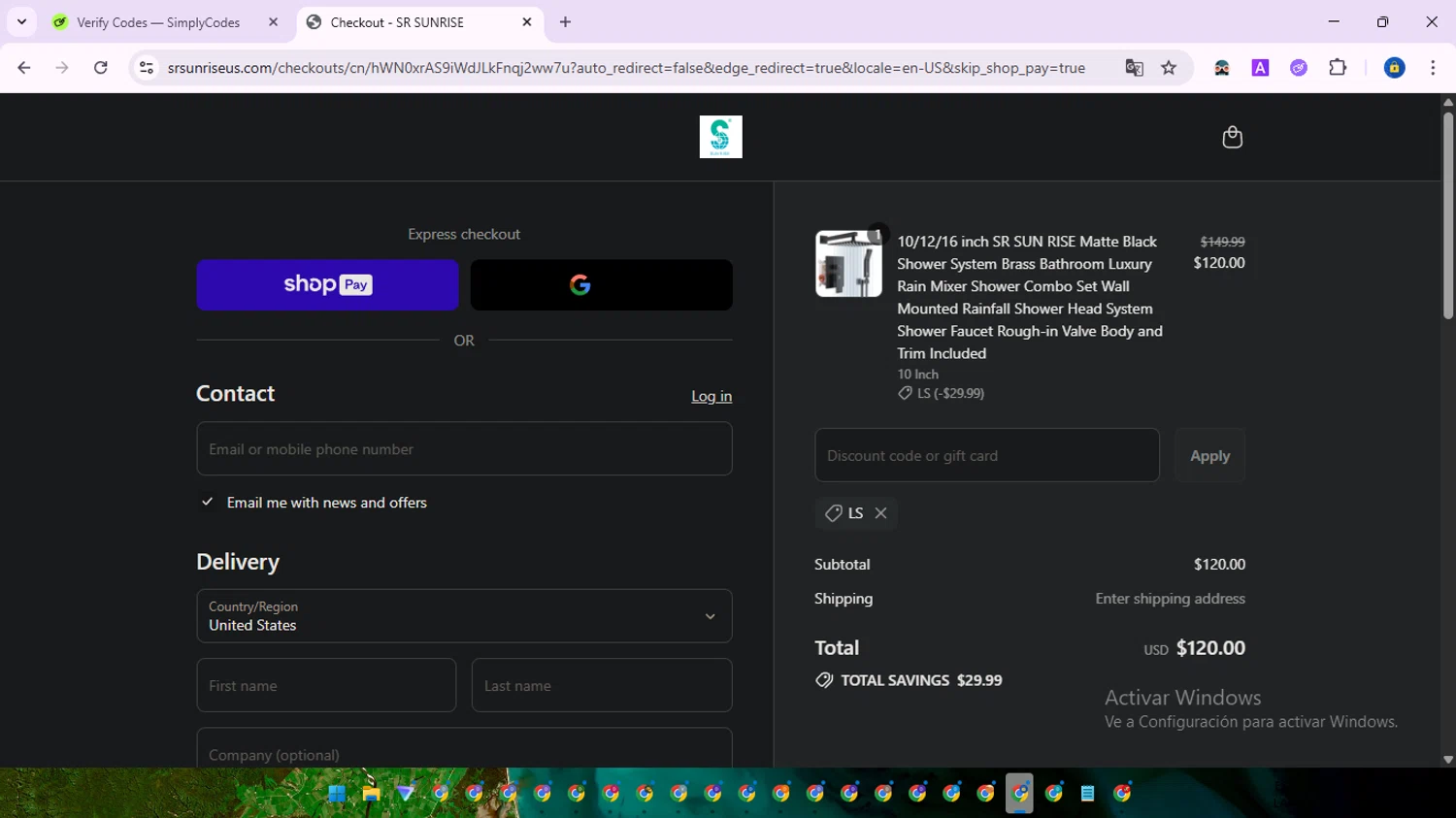Reload the checkout page
1456x818 pixels.
pyautogui.click(x=101, y=68)
